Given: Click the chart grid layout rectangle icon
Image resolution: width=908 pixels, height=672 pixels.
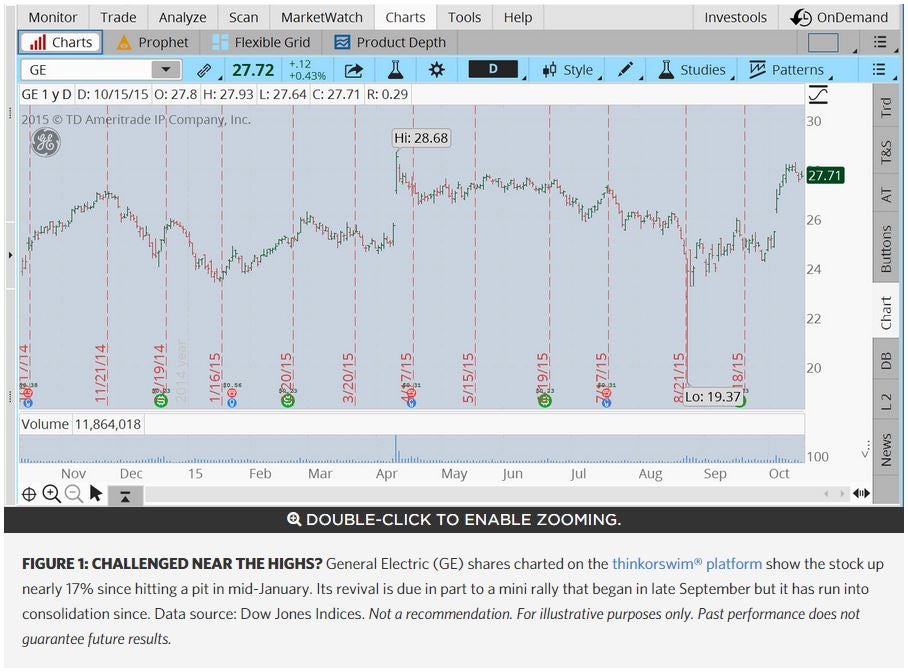Looking at the screenshot, I should pyautogui.click(x=823, y=42).
